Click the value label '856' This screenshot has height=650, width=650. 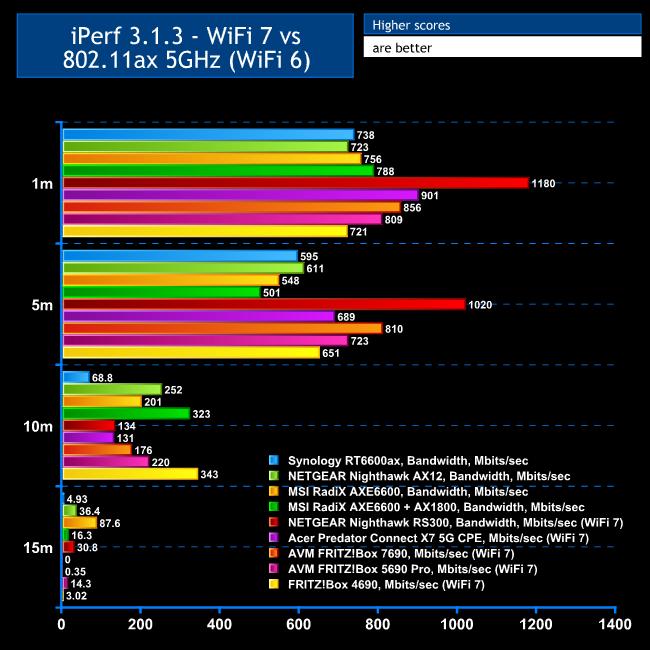coord(412,208)
